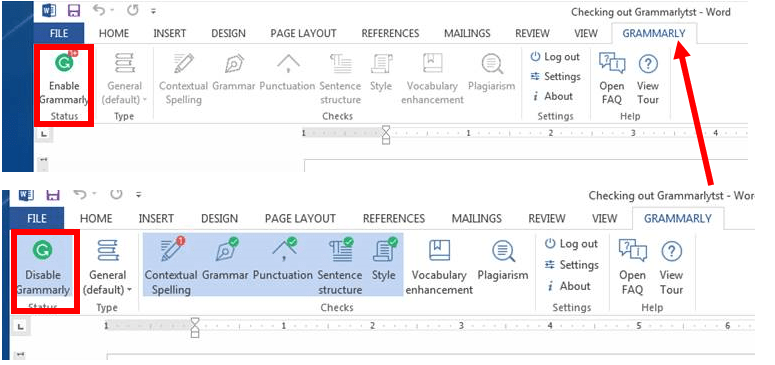
Task: Switch to MAILINGS tab in top window
Action: click(x=467, y=33)
